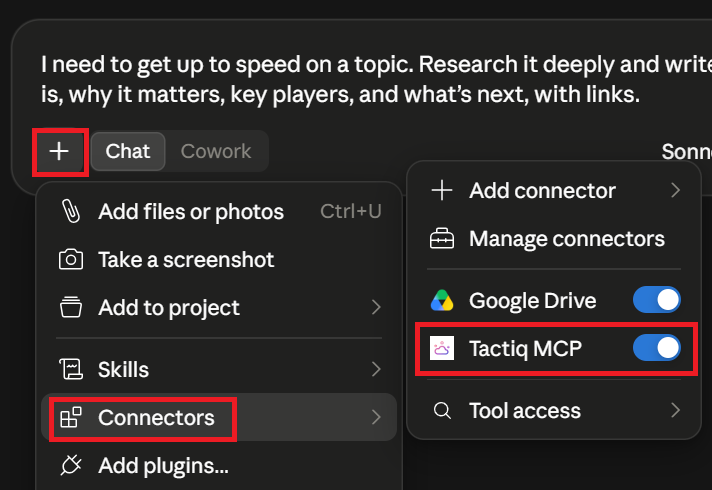Expand the Skills chevron arrow
712x490 pixels.
pyautogui.click(x=376, y=369)
